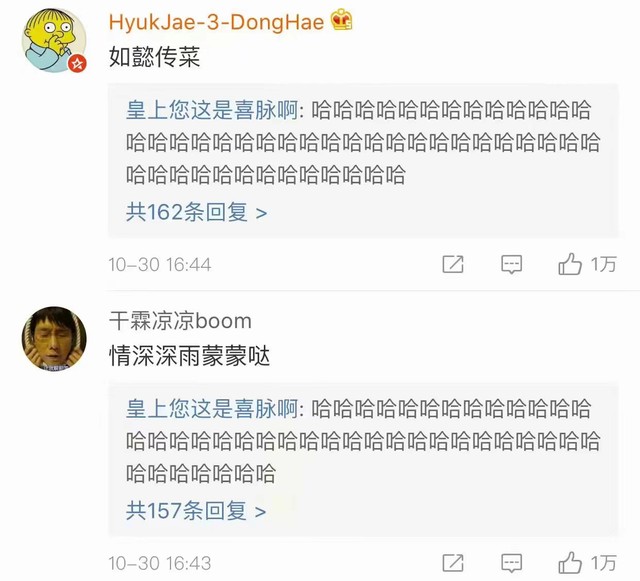
Task: Open the 干霖凉凉boom username profile
Action: 180,321
